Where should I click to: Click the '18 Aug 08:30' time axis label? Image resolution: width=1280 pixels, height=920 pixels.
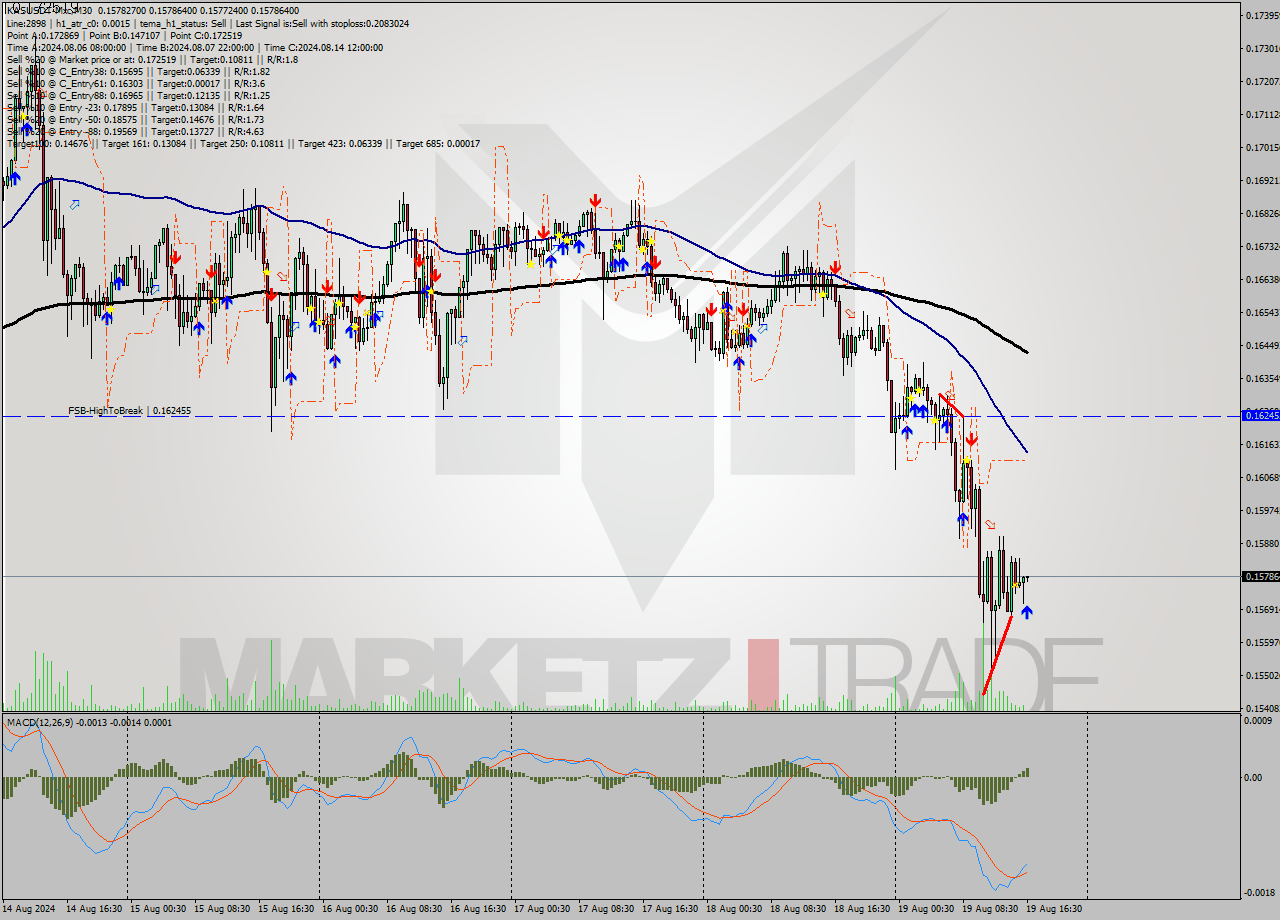(798, 909)
